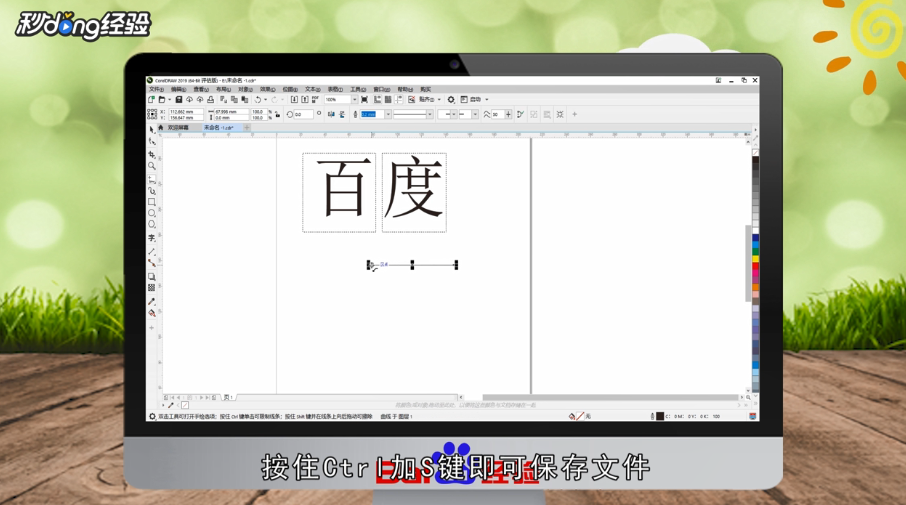Click the new document tab plus button
906x505 pixels.
coord(247,128)
